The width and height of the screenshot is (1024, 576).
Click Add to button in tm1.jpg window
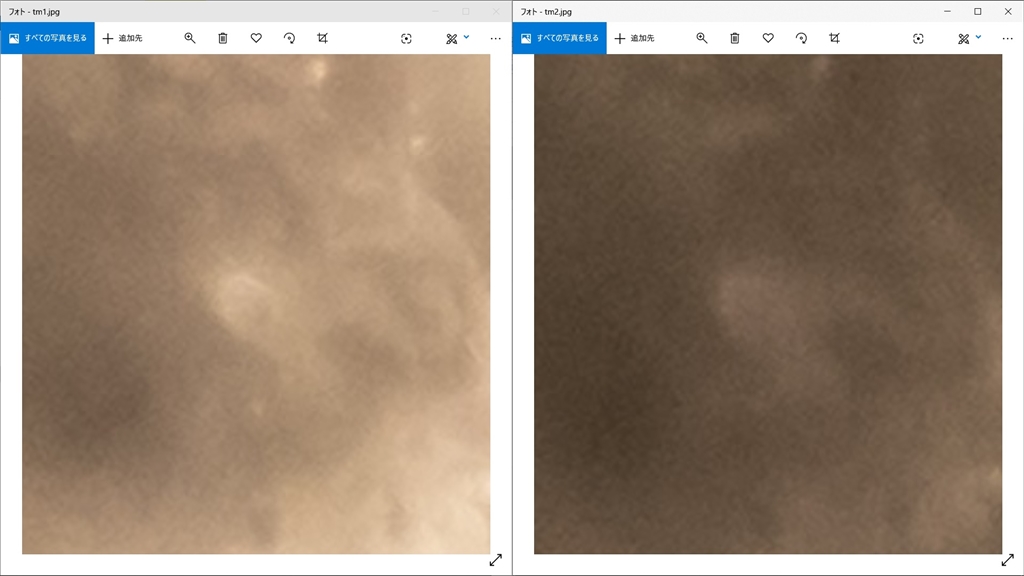click(123, 38)
